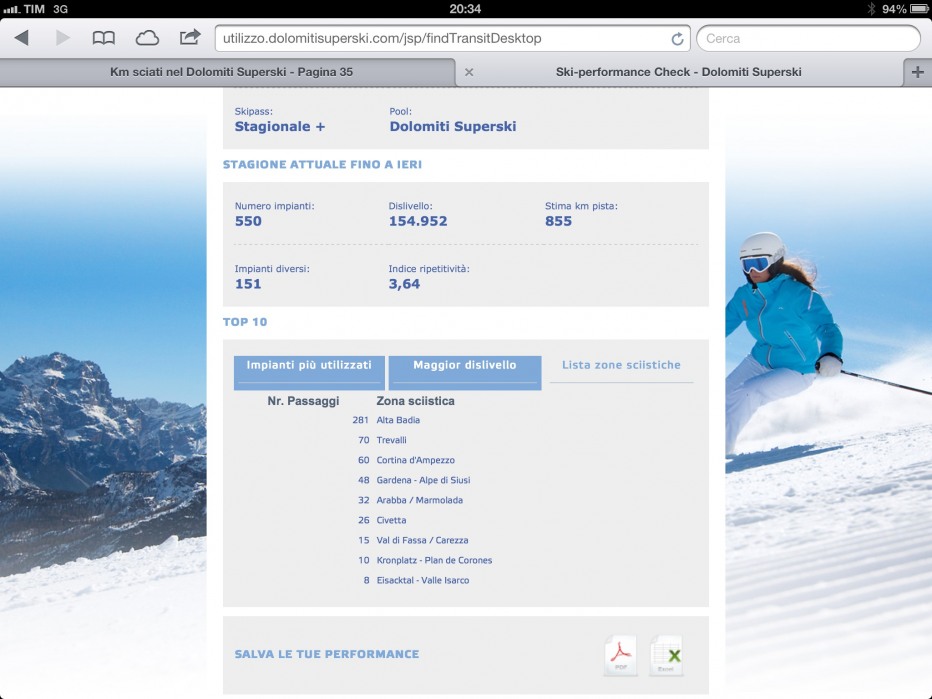Click Civetta ski zone
This screenshot has width=932, height=699.
pos(391,520)
